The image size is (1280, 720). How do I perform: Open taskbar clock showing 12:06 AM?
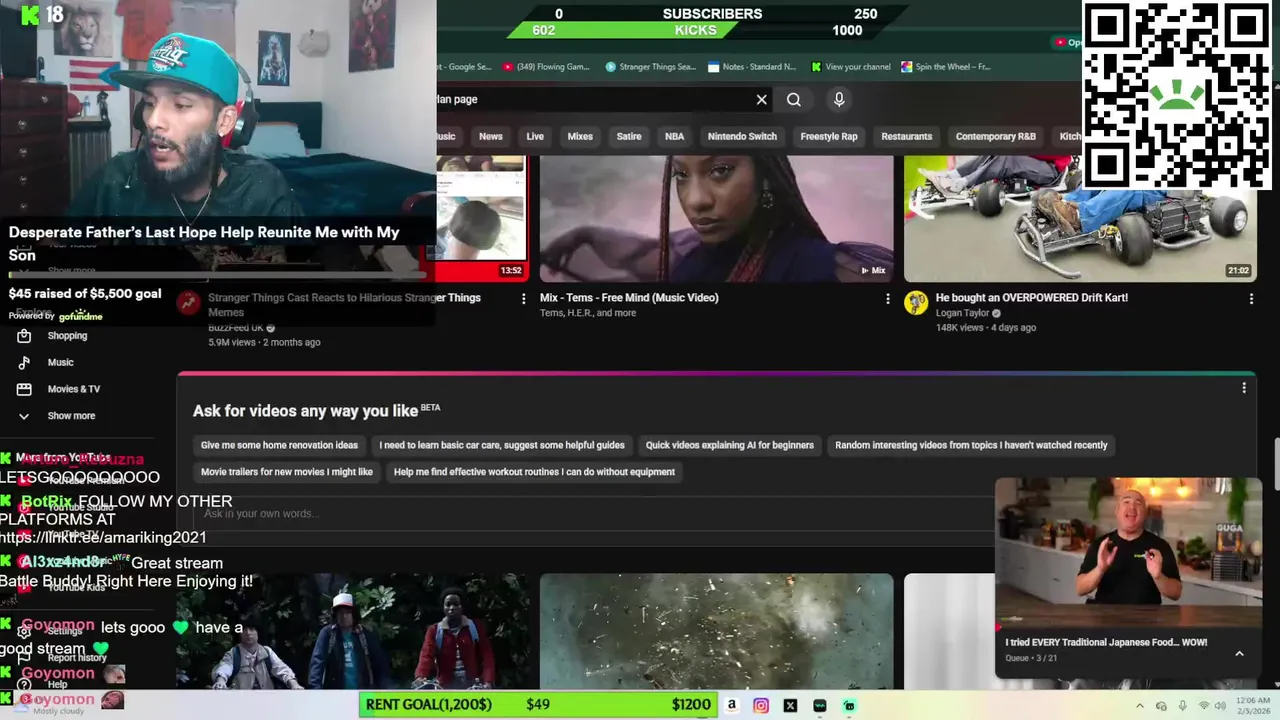coord(1255,706)
